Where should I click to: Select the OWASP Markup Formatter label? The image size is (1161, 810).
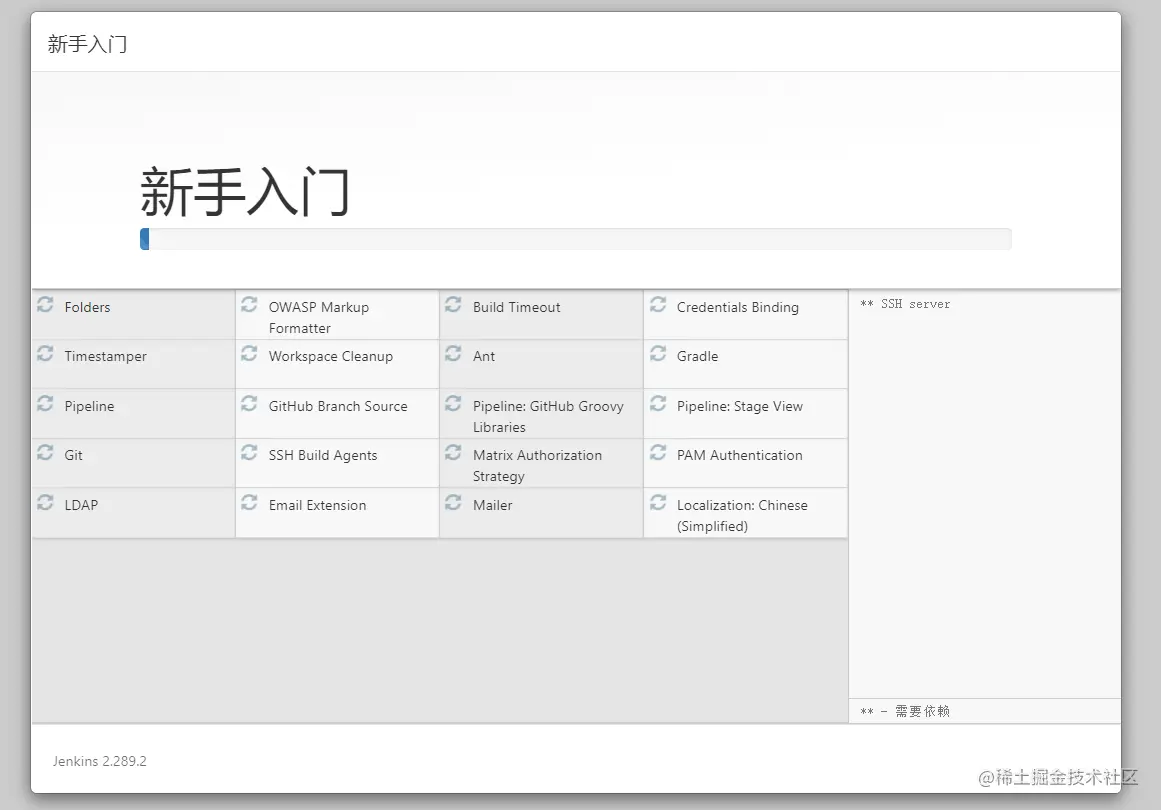pos(318,318)
